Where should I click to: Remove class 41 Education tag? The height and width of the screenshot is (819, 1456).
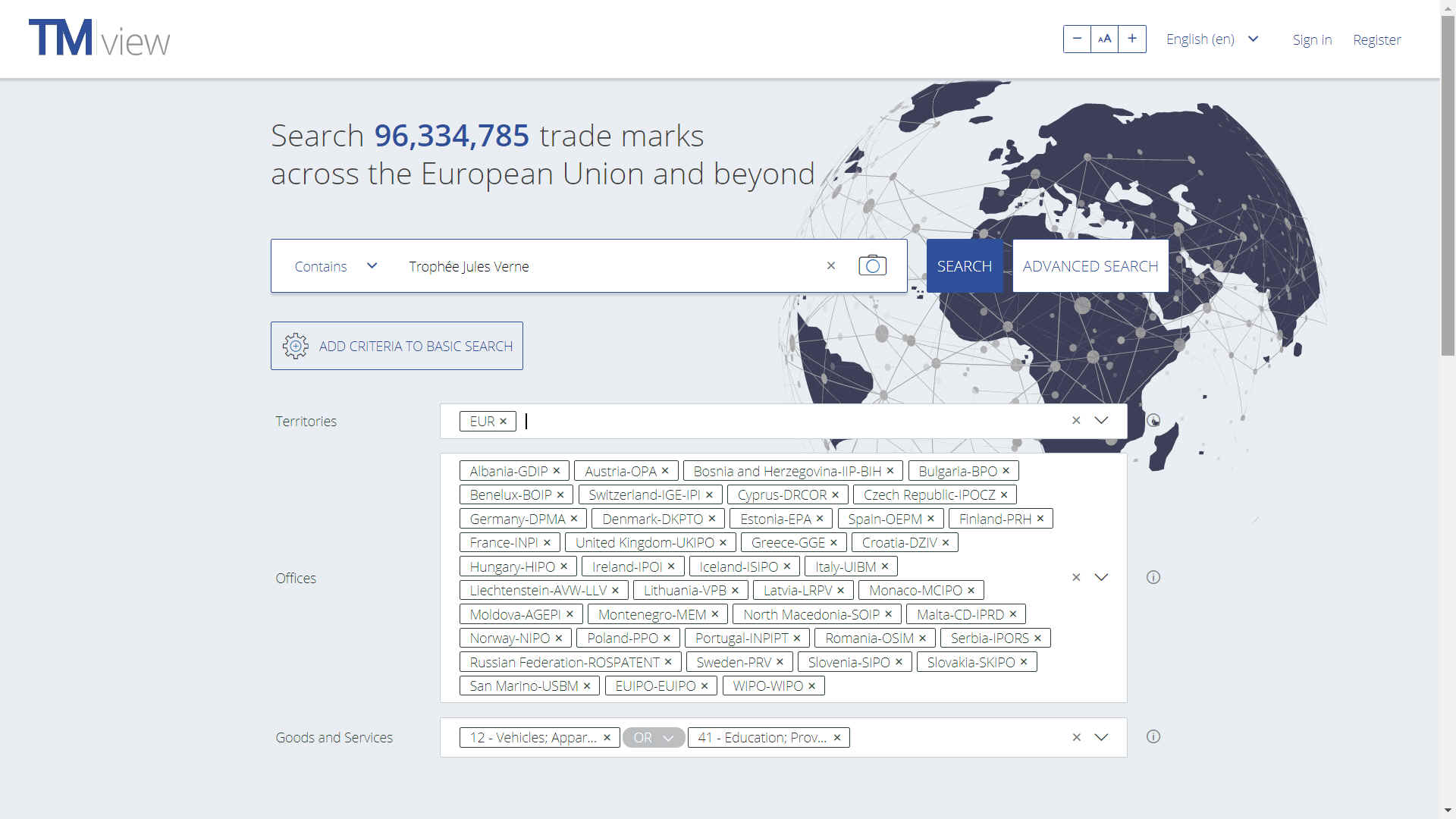click(x=837, y=738)
